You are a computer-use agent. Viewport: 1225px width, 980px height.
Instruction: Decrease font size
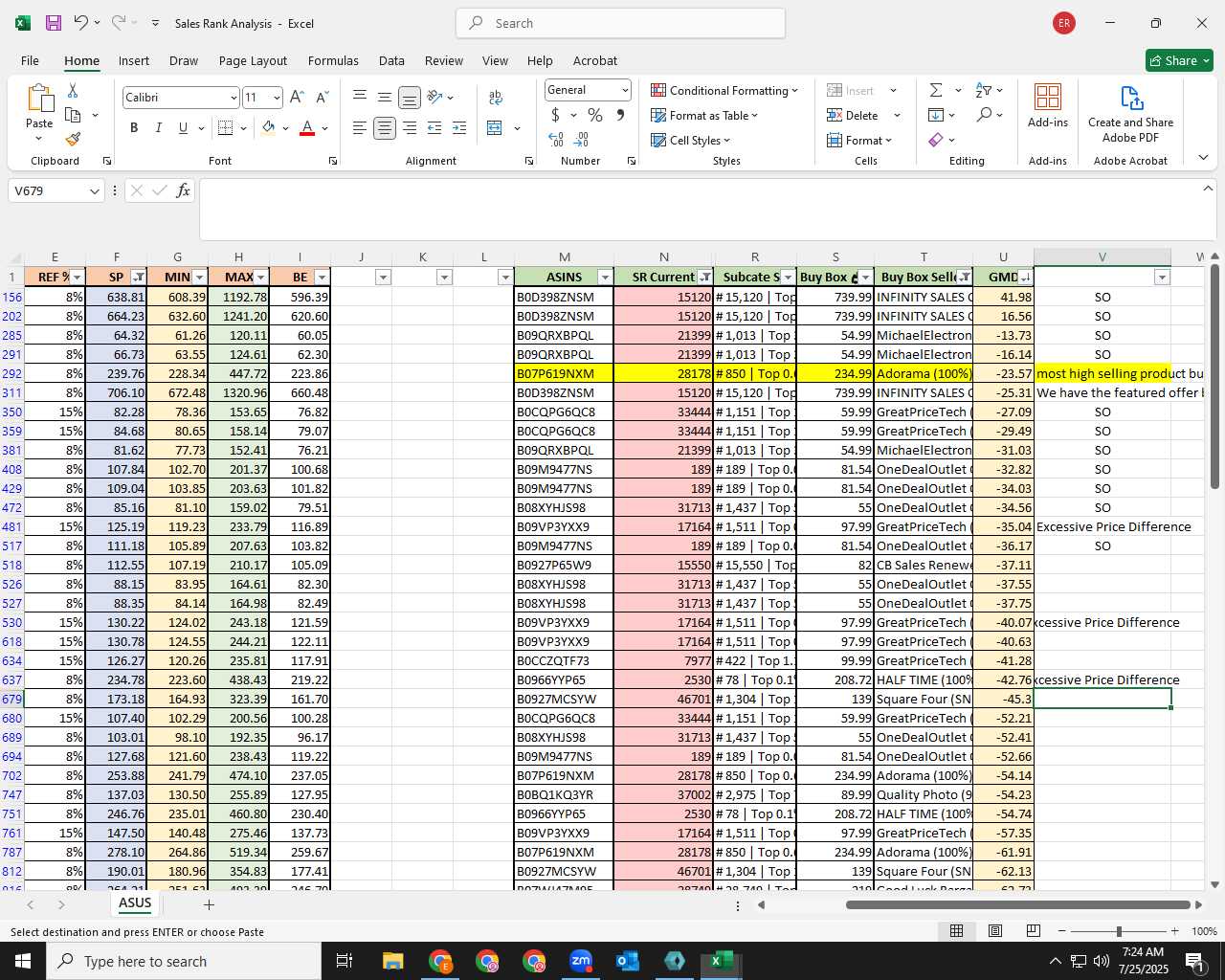322,98
